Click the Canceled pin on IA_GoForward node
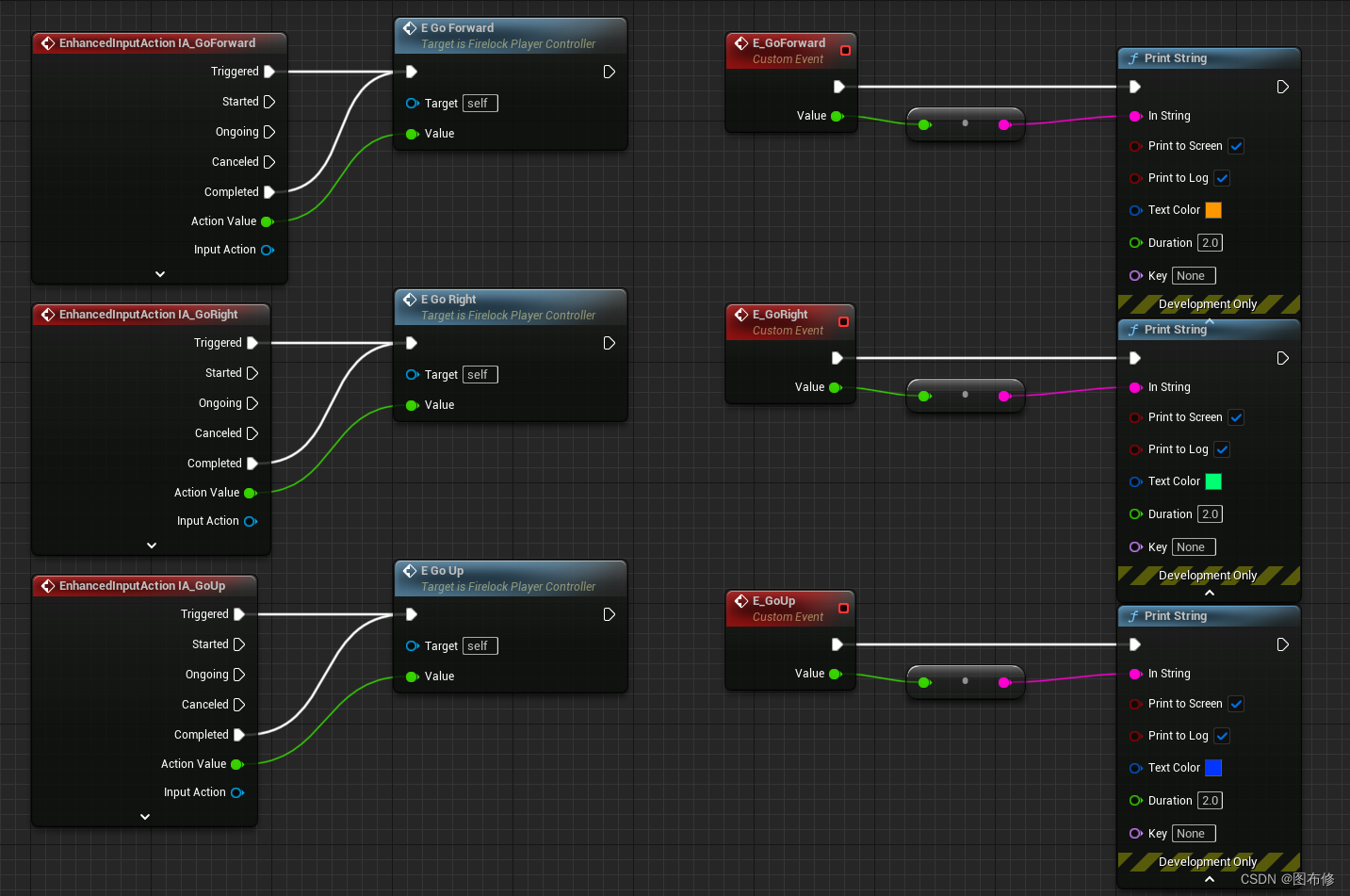The height and width of the screenshot is (896, 1350). coord(269,162)
